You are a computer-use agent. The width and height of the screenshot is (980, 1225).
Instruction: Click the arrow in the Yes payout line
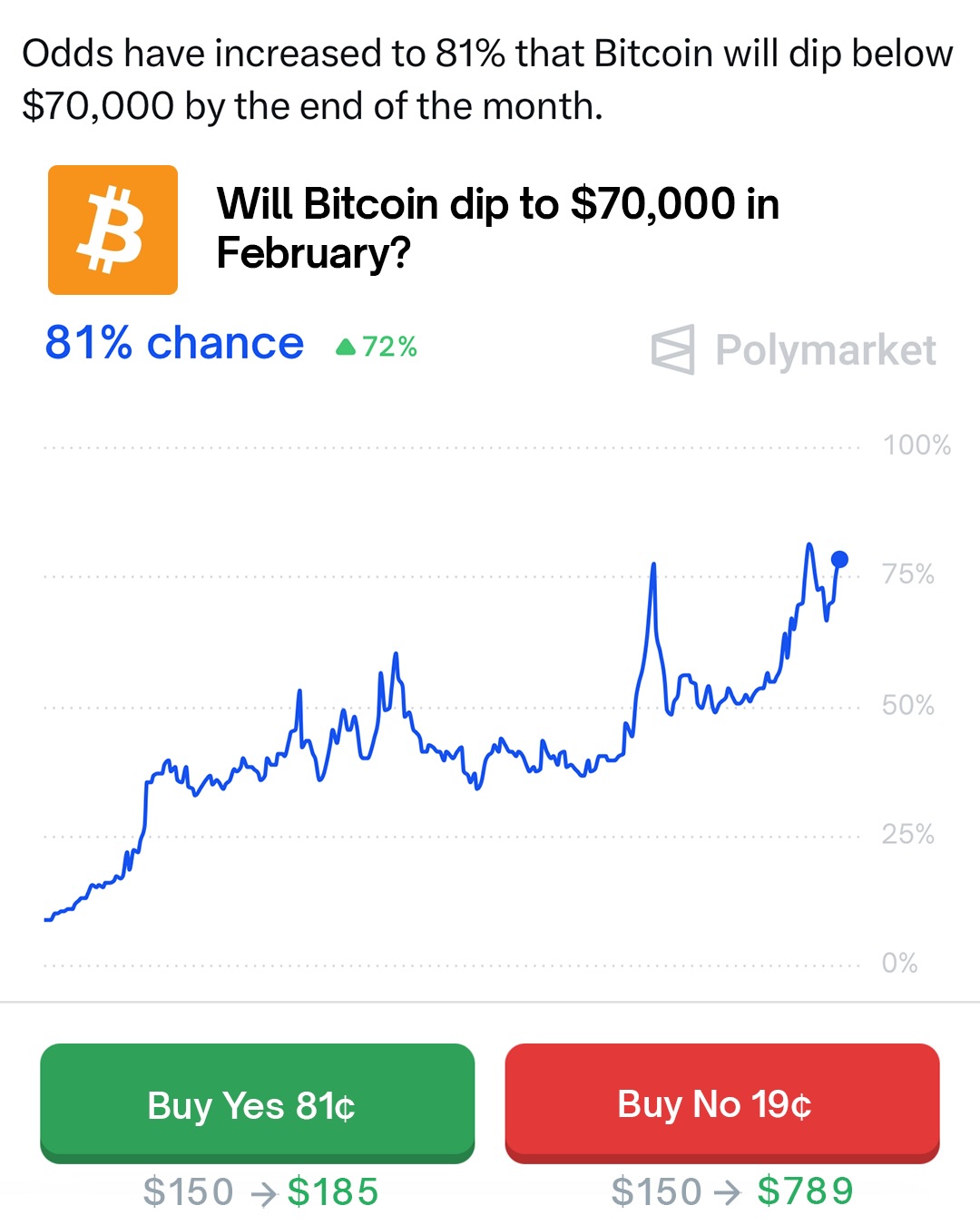click(x=262, y=1193)
